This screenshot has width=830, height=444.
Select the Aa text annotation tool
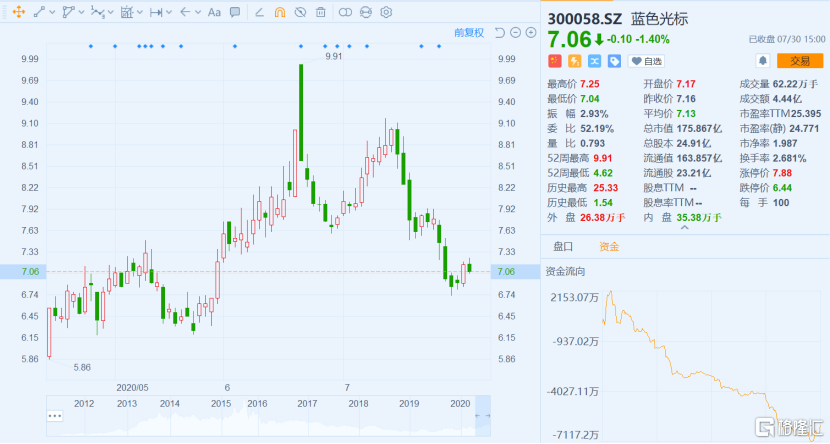pos(214,12)
